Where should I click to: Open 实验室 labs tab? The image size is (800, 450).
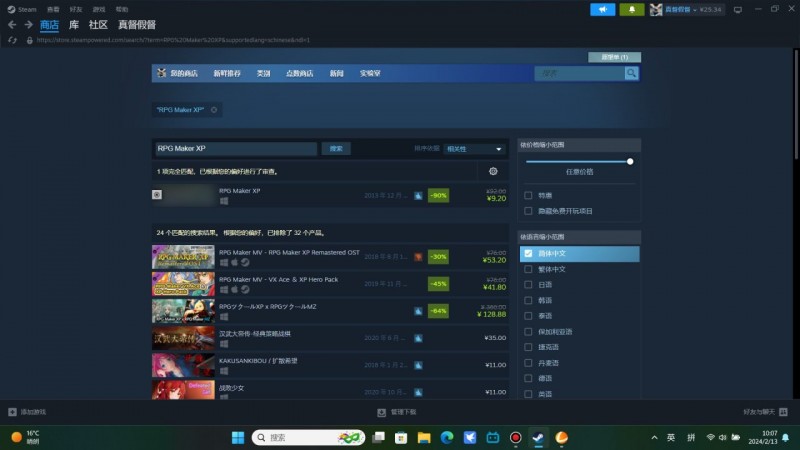click(x=370, y=73)
